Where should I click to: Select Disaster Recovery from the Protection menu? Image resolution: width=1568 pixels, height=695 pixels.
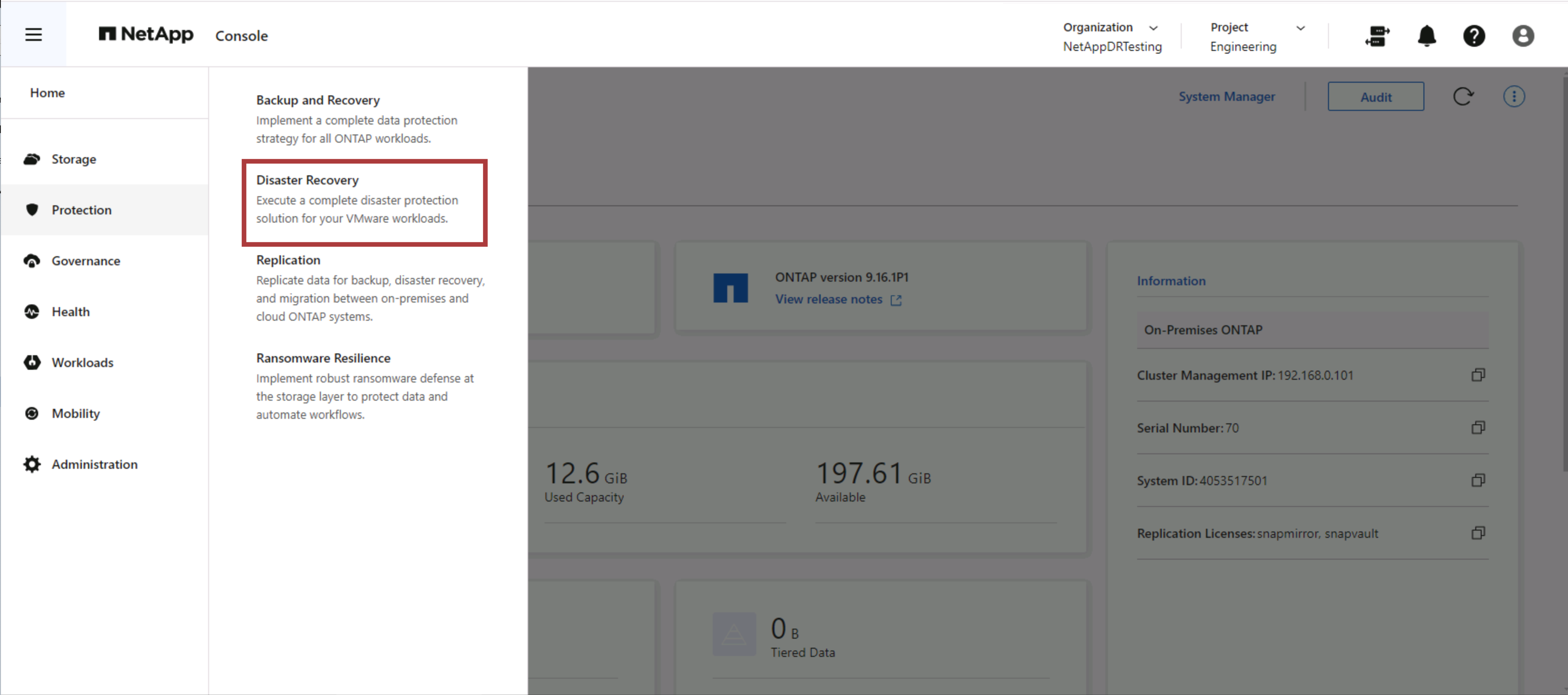[x=307, y=179]
